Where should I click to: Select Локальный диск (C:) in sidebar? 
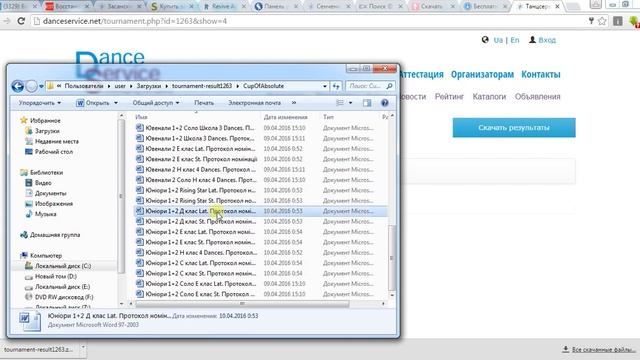tap(63, 266)
